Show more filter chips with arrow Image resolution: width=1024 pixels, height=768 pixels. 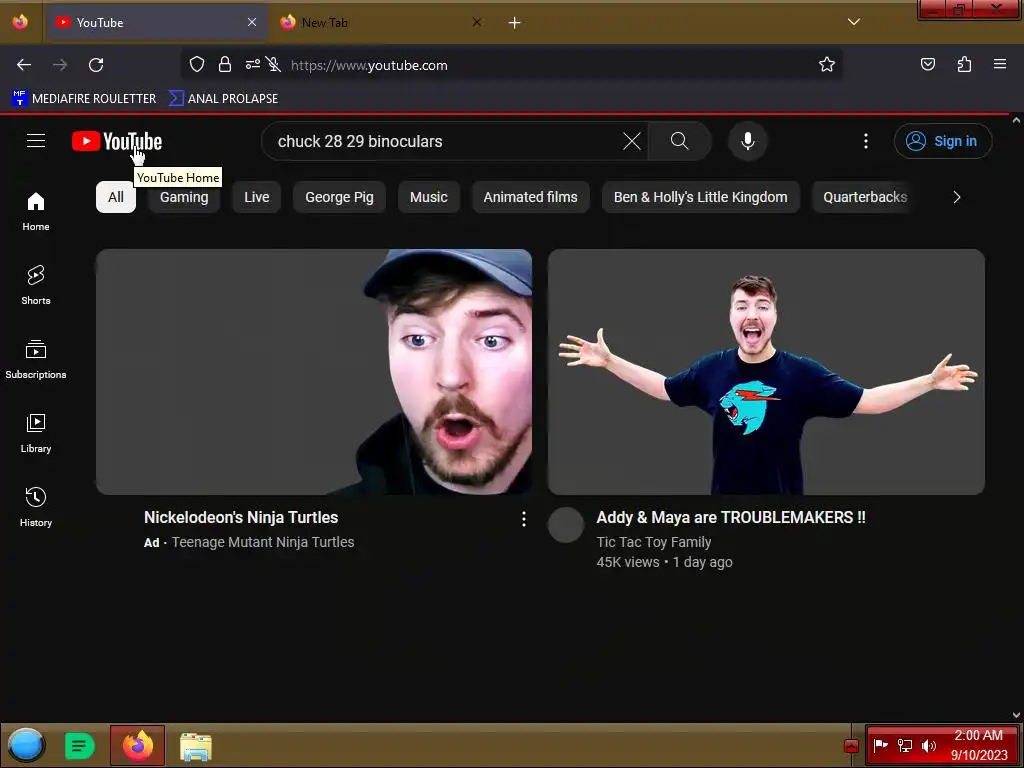click(957, 197)
